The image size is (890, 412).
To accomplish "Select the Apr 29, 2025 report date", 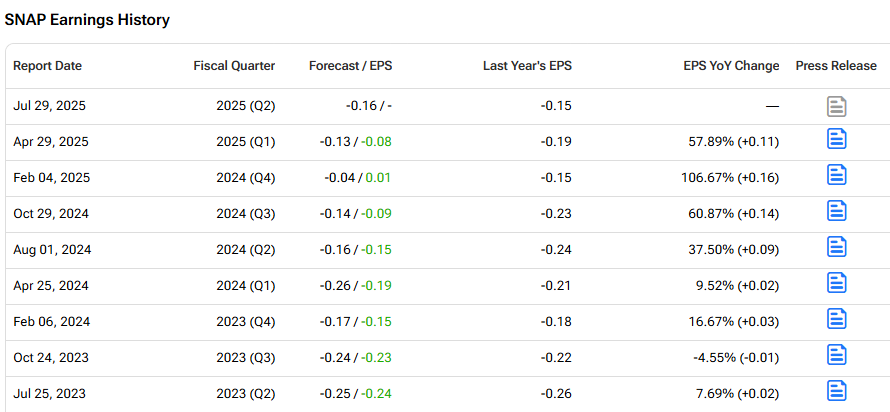I will pos(51,142).
